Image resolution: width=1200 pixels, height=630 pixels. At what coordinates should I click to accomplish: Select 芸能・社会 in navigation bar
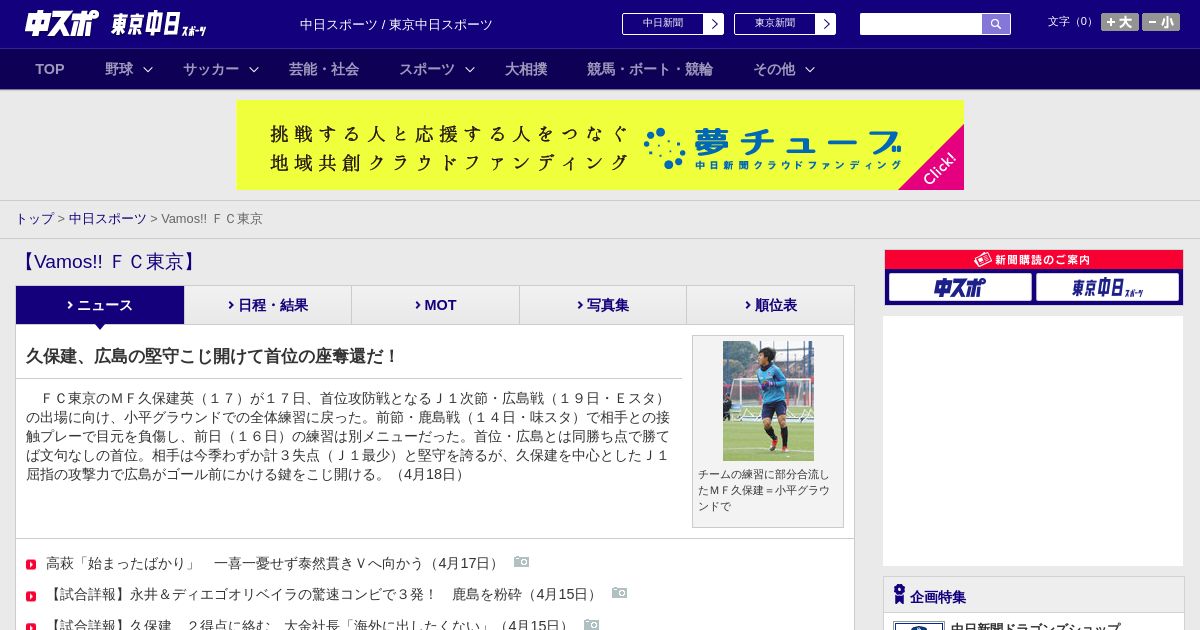tap(324, 69)
